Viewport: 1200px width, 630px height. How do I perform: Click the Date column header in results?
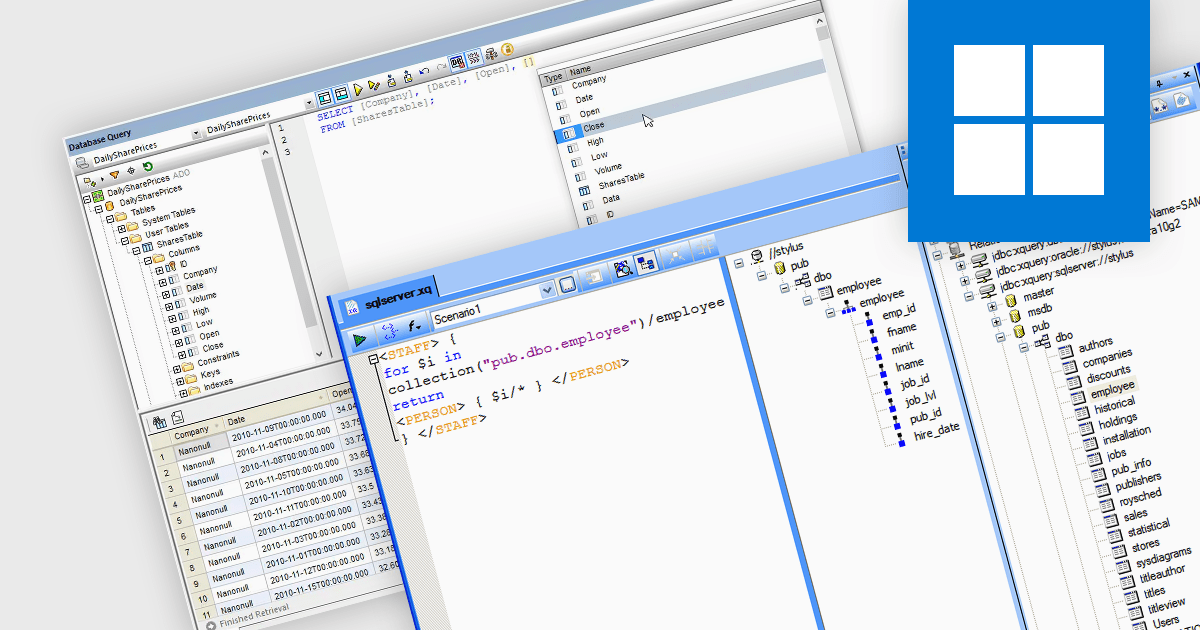[x=236, y=420]
